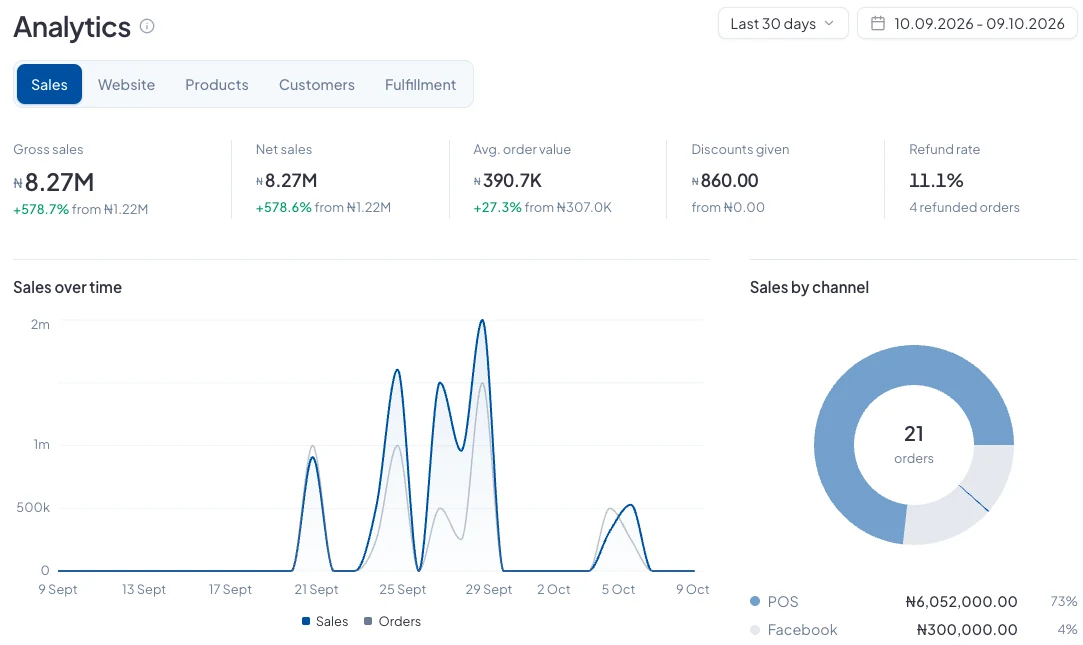Click 'from ₦0.00' under Discounts given

coord(728,207)
